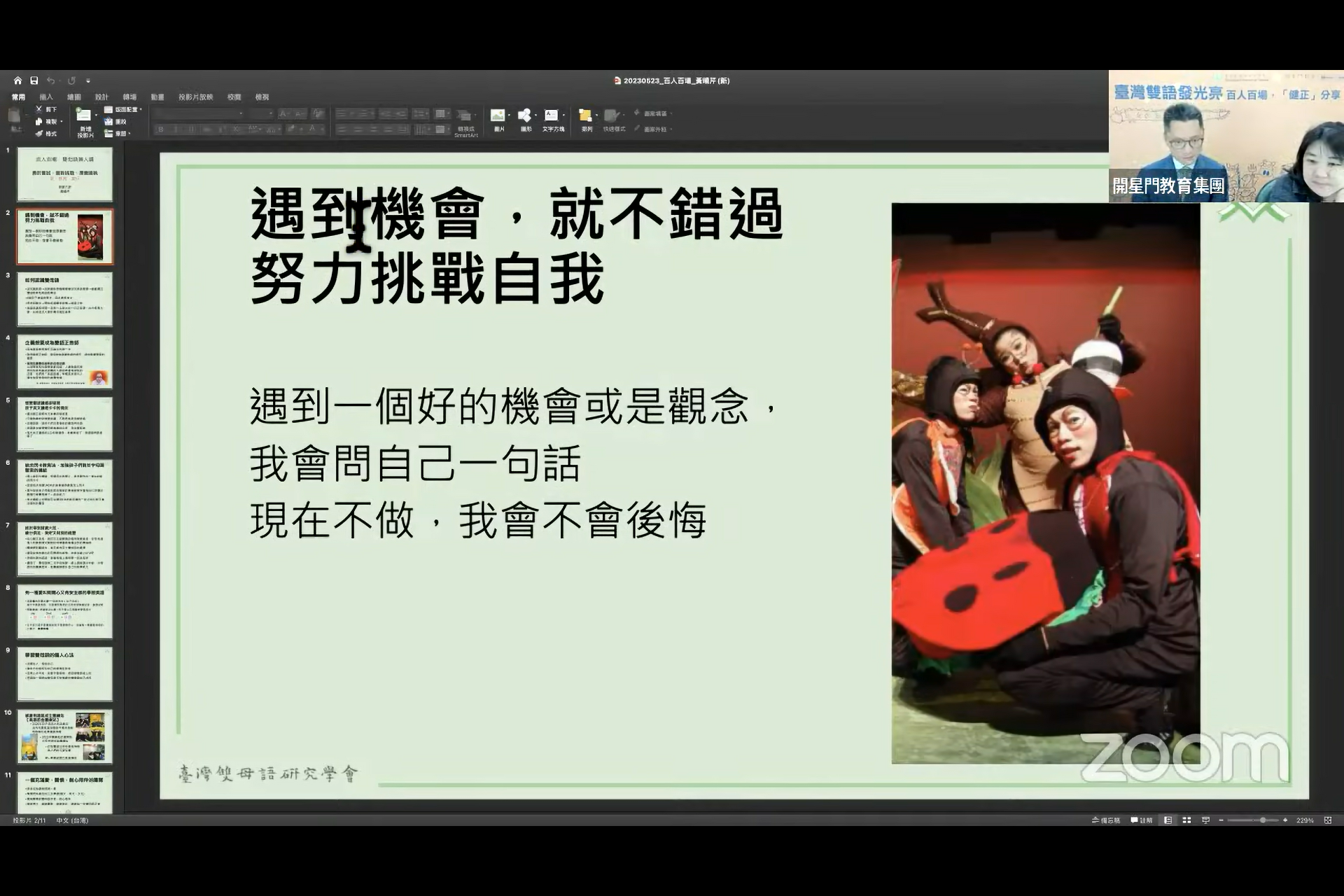Open the Shapes (圖形) gallery
Viewport: 1344px width, 896px height.
pyautogui.click(x=526, y=120)
